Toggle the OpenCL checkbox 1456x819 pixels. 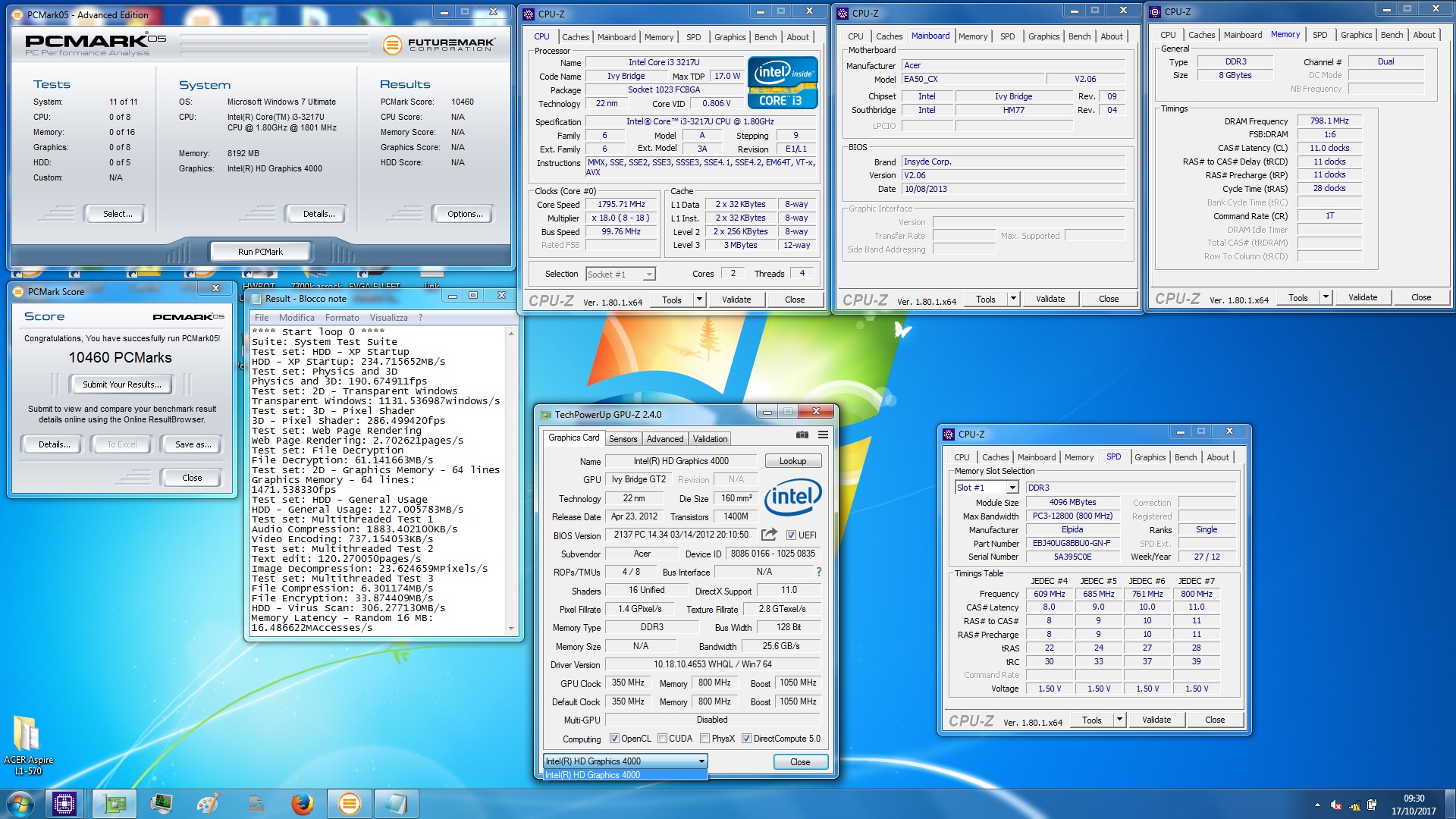(x=614, y=739)
